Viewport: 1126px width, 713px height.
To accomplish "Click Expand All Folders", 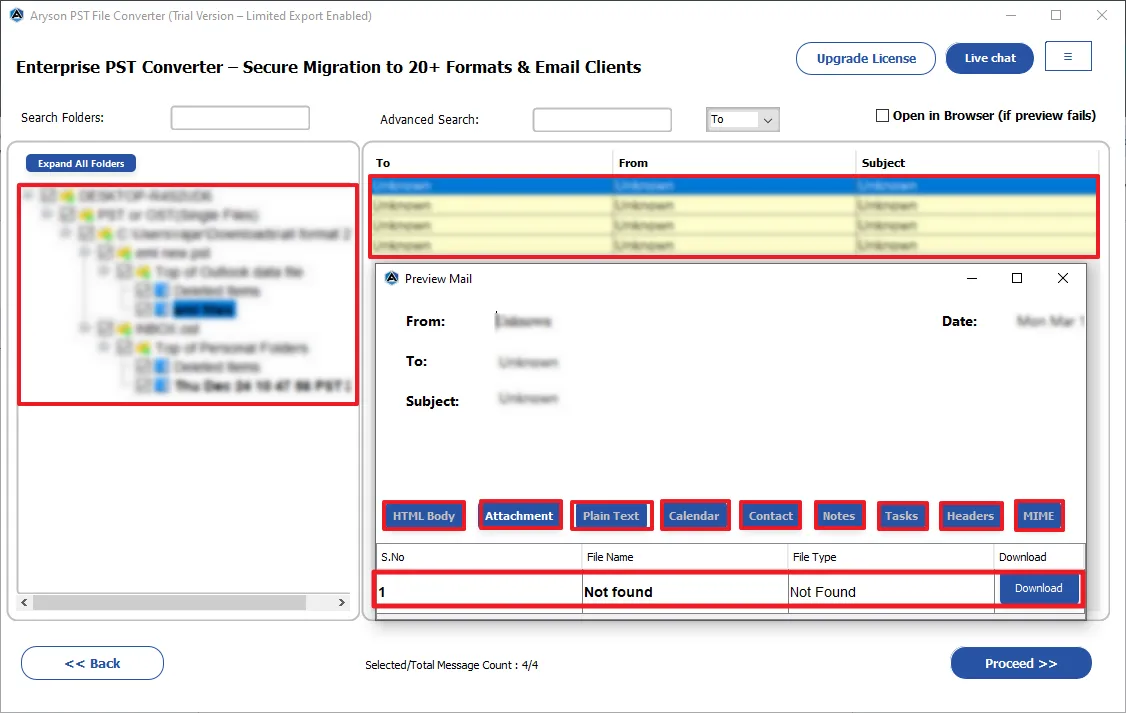I will (x=81, y=164).
